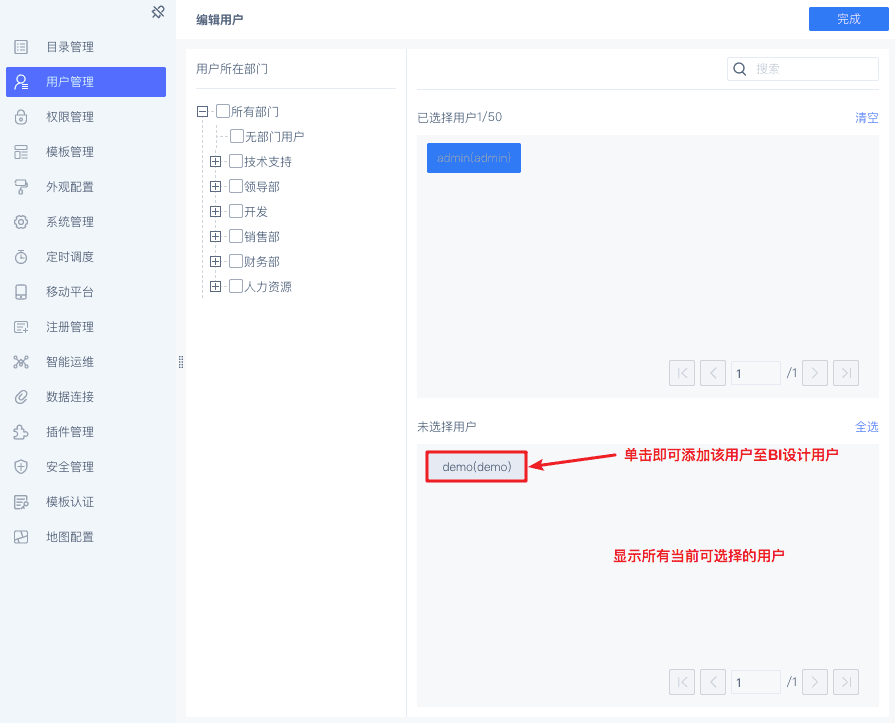Image resolution: width=895 pixels, height=723 pixels.
Task: Open 模板管理 menu item
Action: coord(86,152)
